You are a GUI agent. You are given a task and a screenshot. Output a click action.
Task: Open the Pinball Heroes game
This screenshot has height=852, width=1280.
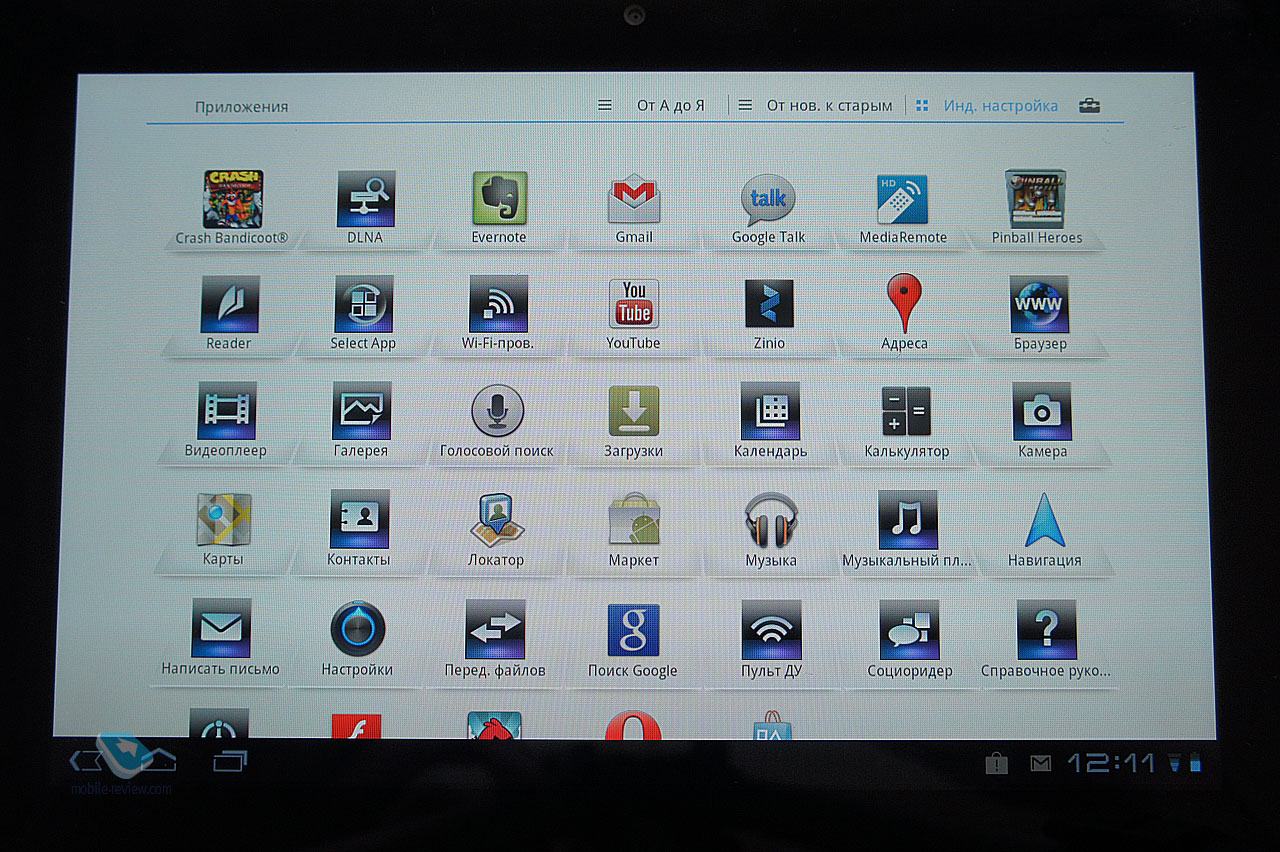pyautogui.click(x=1036, y=200)
